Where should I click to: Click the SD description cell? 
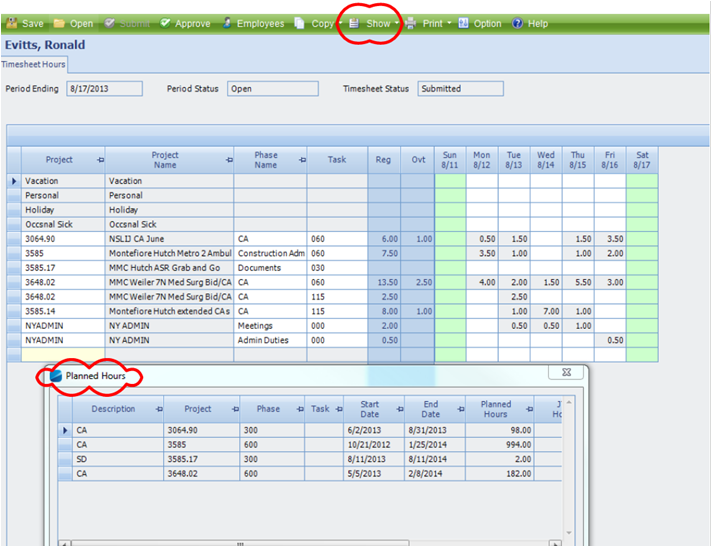click(x=118, y=459)
